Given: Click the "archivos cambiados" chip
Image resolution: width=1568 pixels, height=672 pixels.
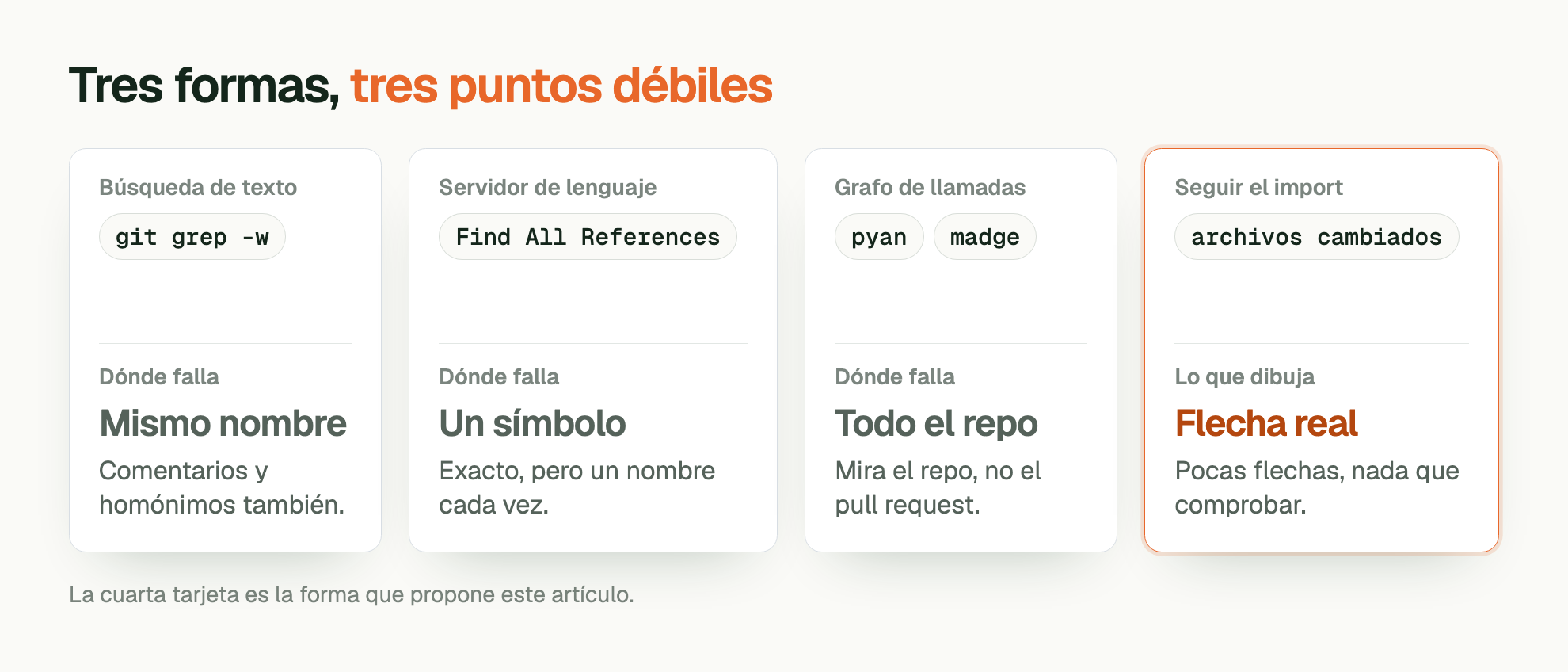Looking at the screenshot, I should point(1316,237).
